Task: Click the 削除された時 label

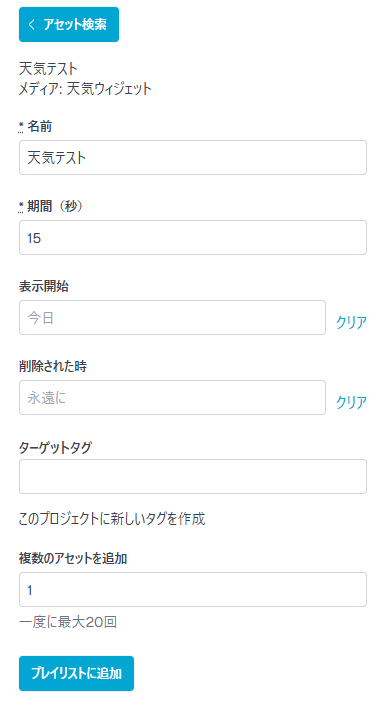Action: pos(53,366)
